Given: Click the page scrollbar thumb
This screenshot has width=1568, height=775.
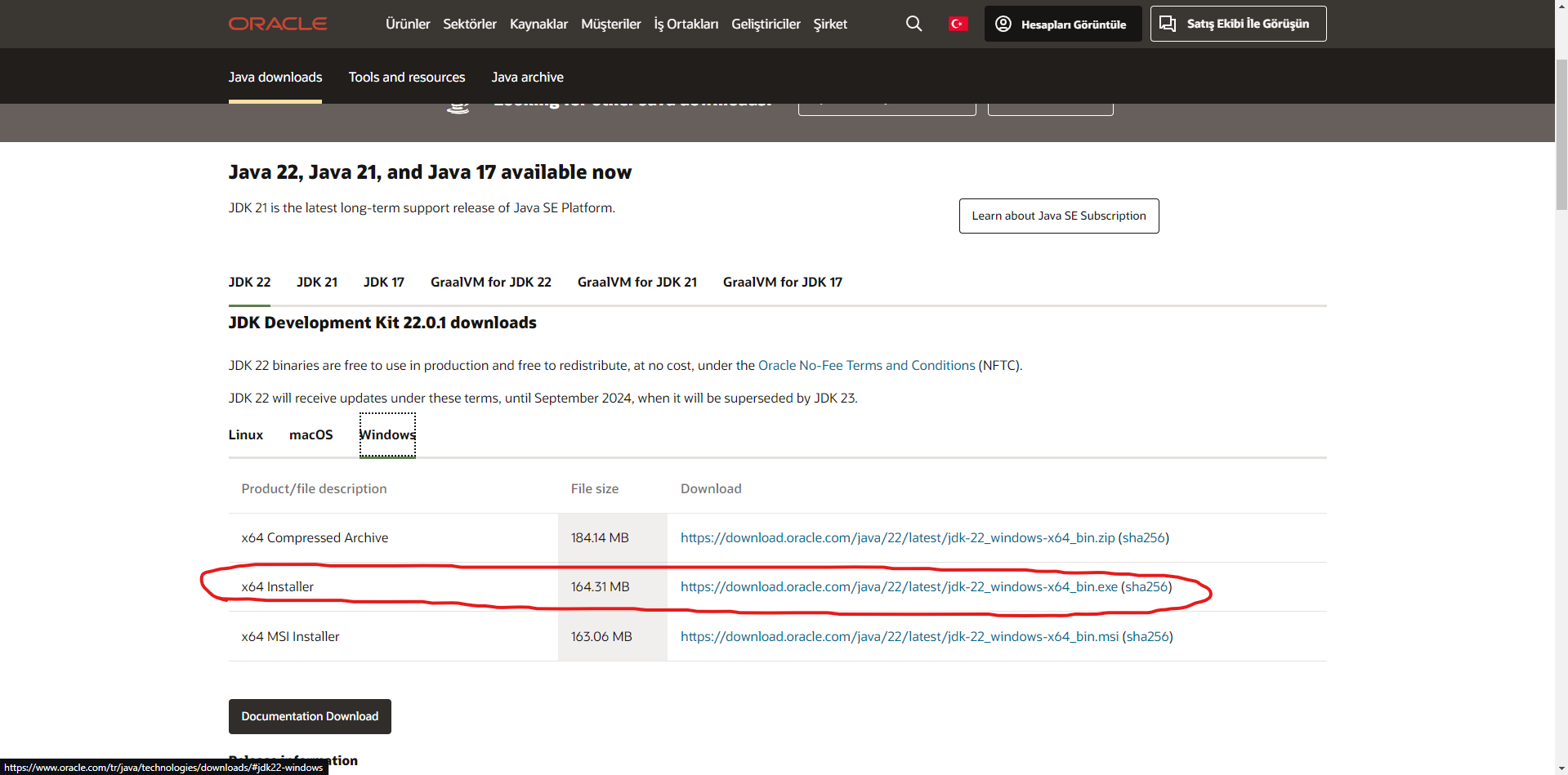Looking at the screenshot, I should (1561, 135).
